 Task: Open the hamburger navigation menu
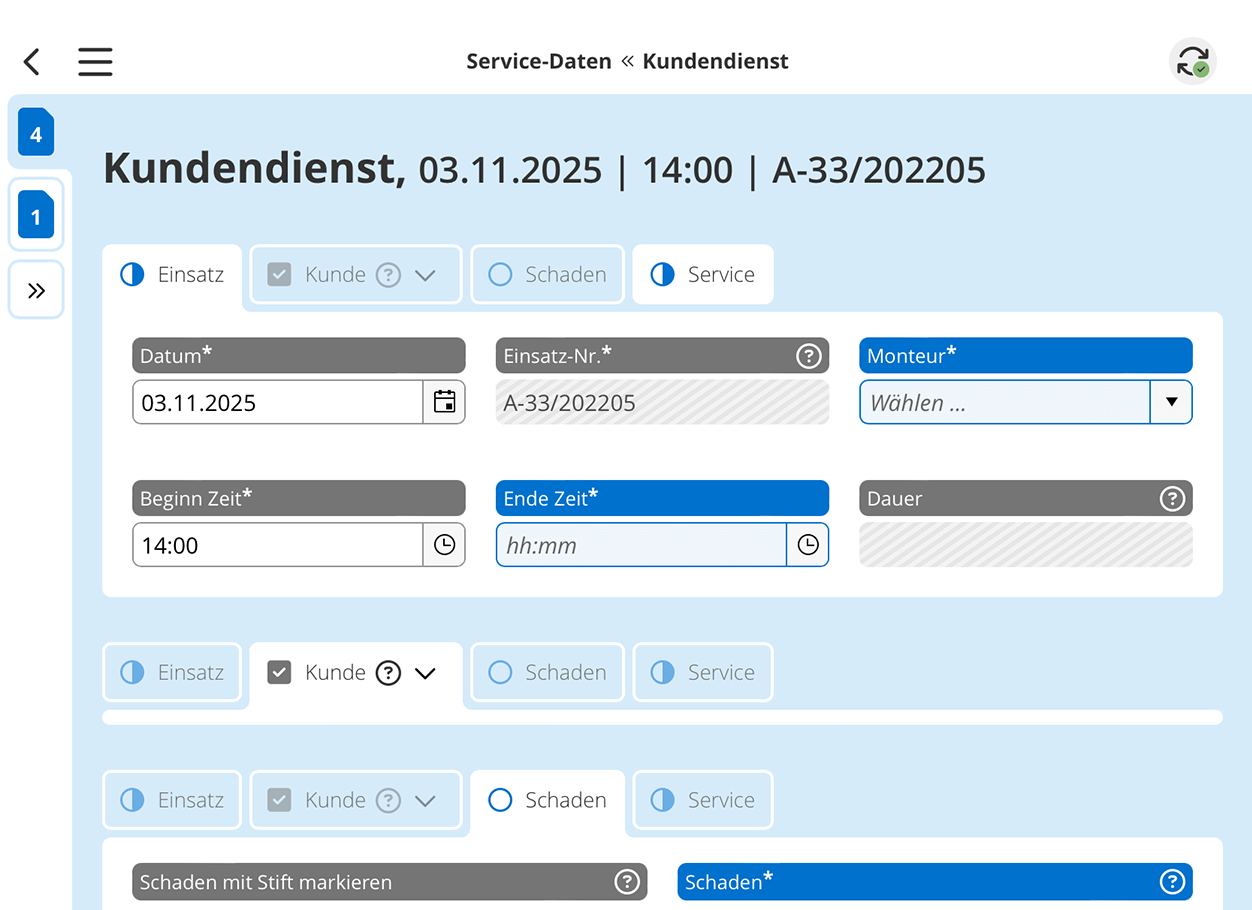95,61
